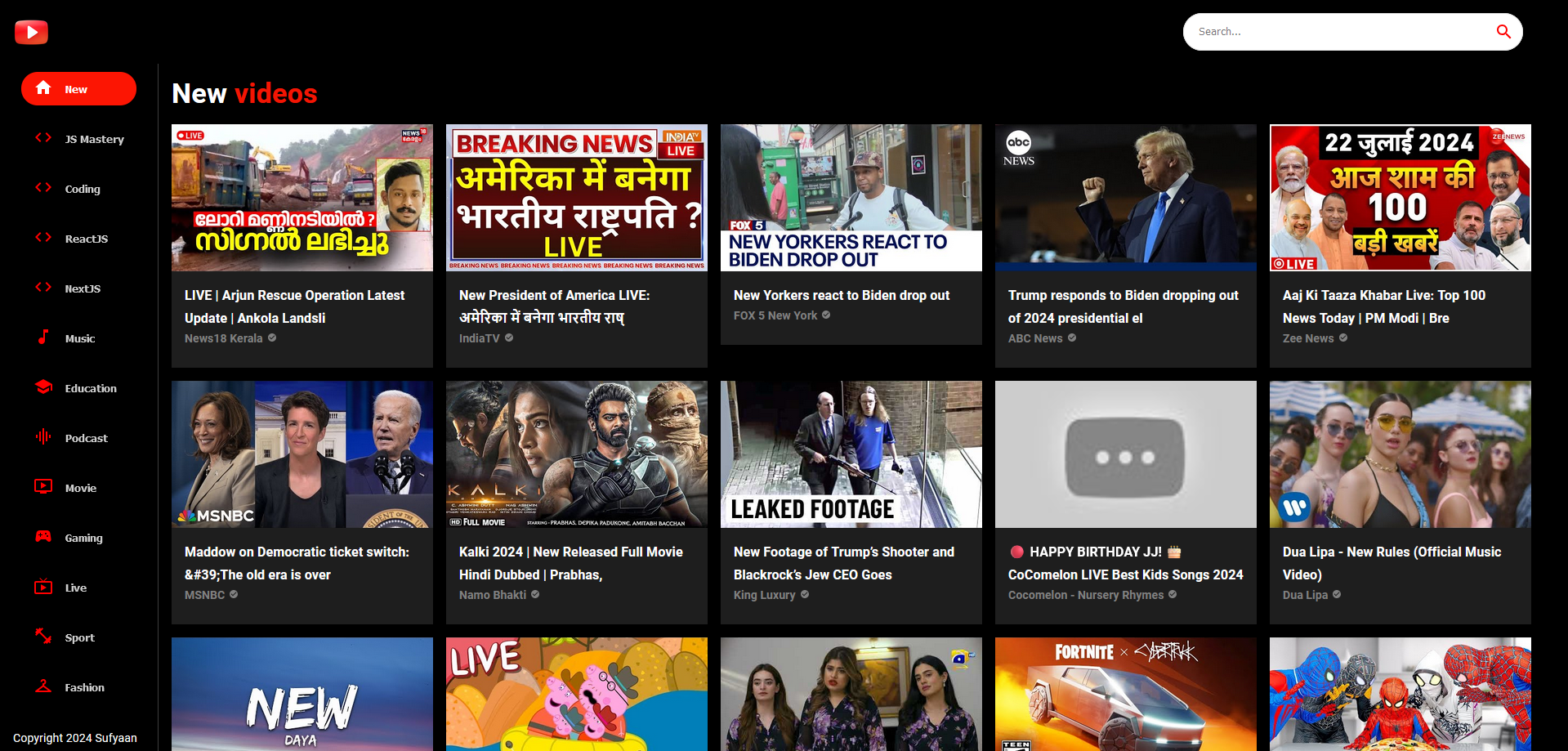Click the Fashion hanger icon
Viewport: 1568px width, 751px height.
(43, 686)
